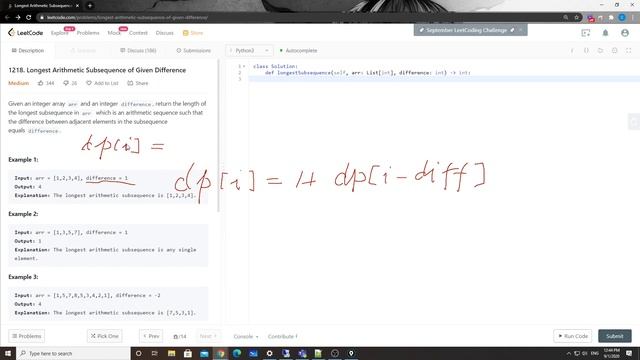
Task: Open the Discuss nav link
Action: 164,33
